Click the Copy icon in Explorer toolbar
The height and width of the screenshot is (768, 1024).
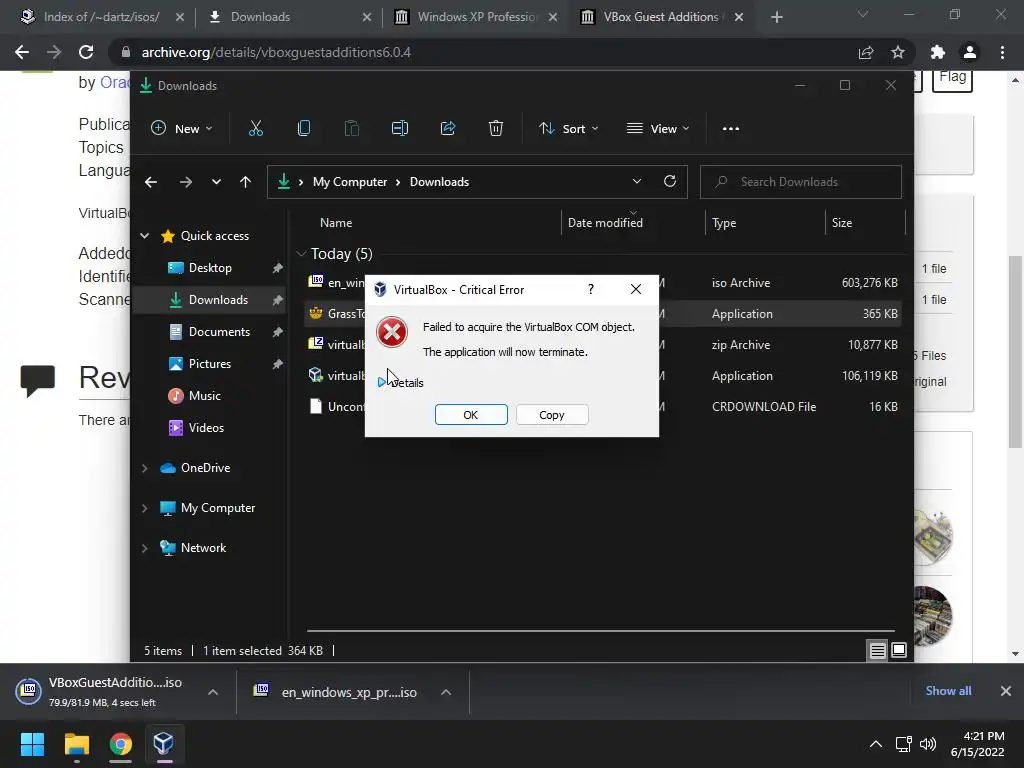304,129
